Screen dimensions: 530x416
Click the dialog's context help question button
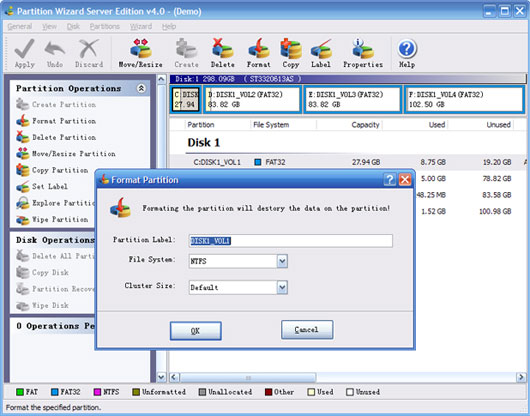pos(389,179)
